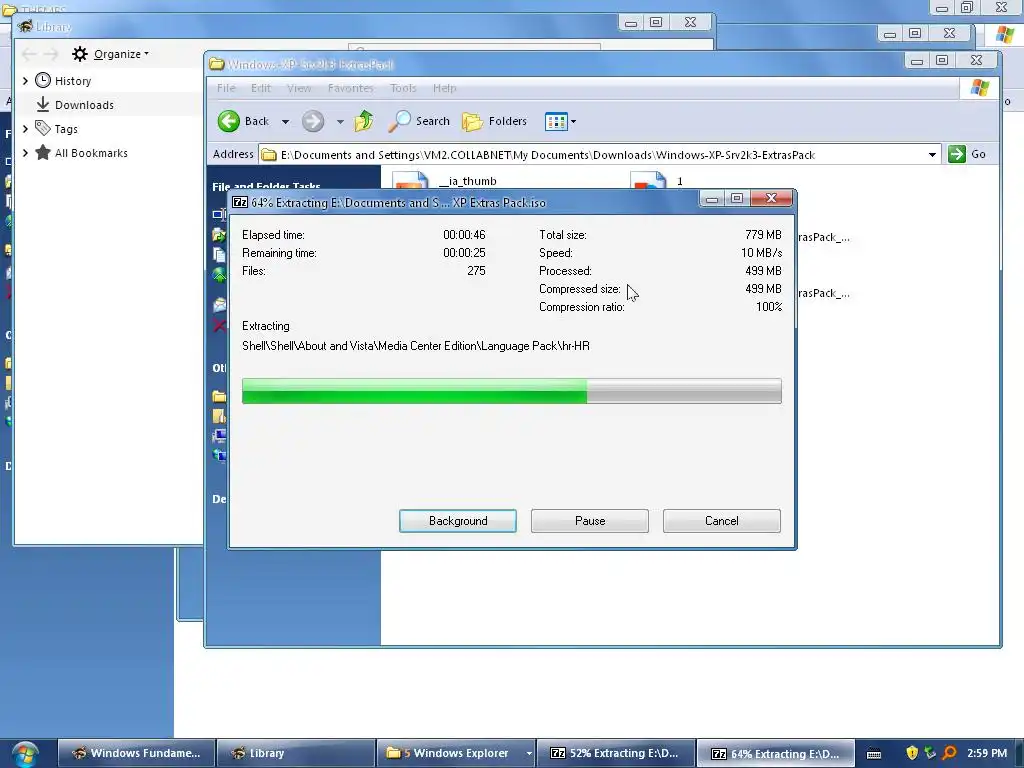Click the green Back arrow in Explorer

(229, 121)
